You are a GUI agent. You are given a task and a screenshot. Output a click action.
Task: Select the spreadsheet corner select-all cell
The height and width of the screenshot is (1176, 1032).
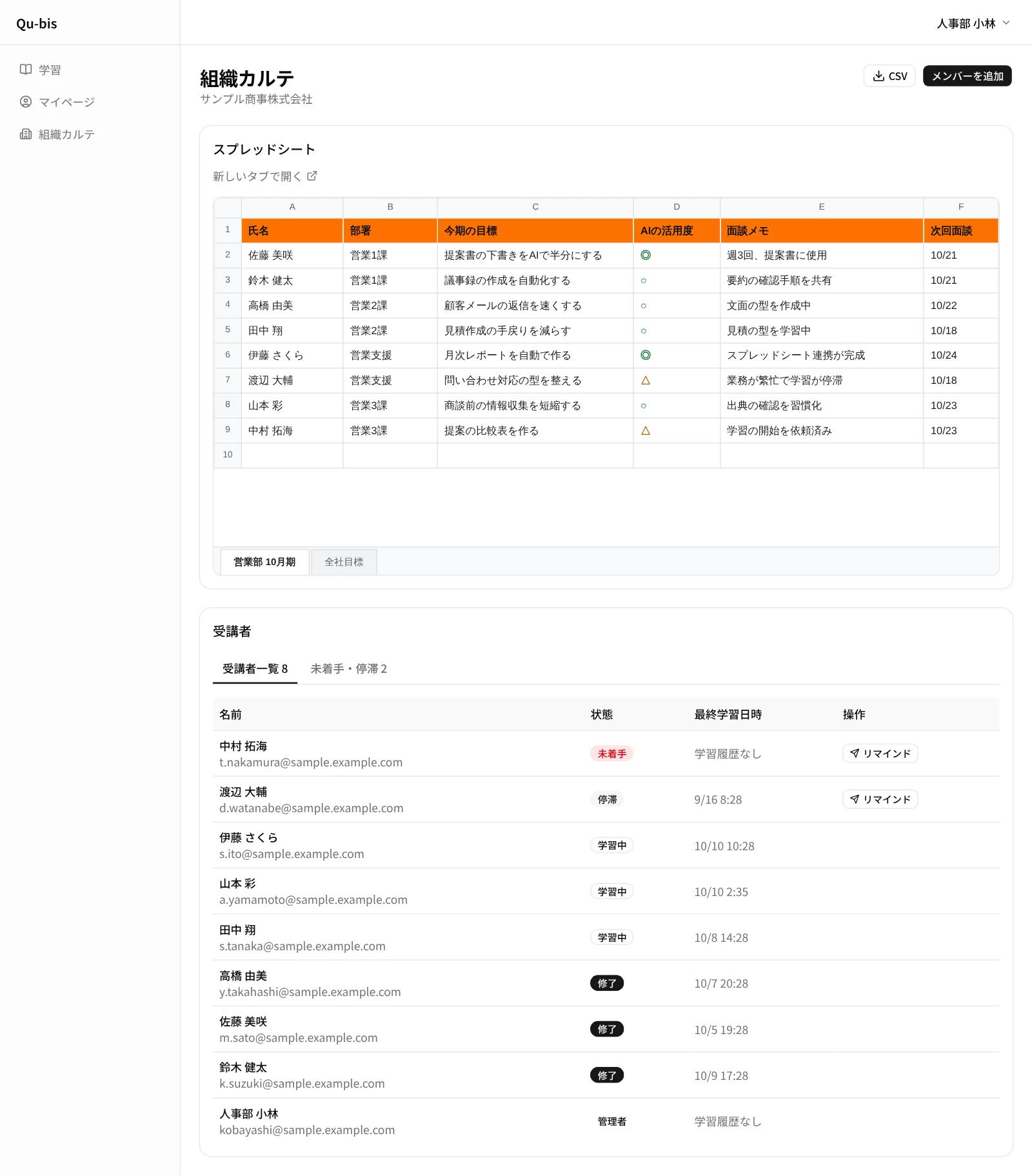coord(228,207)
